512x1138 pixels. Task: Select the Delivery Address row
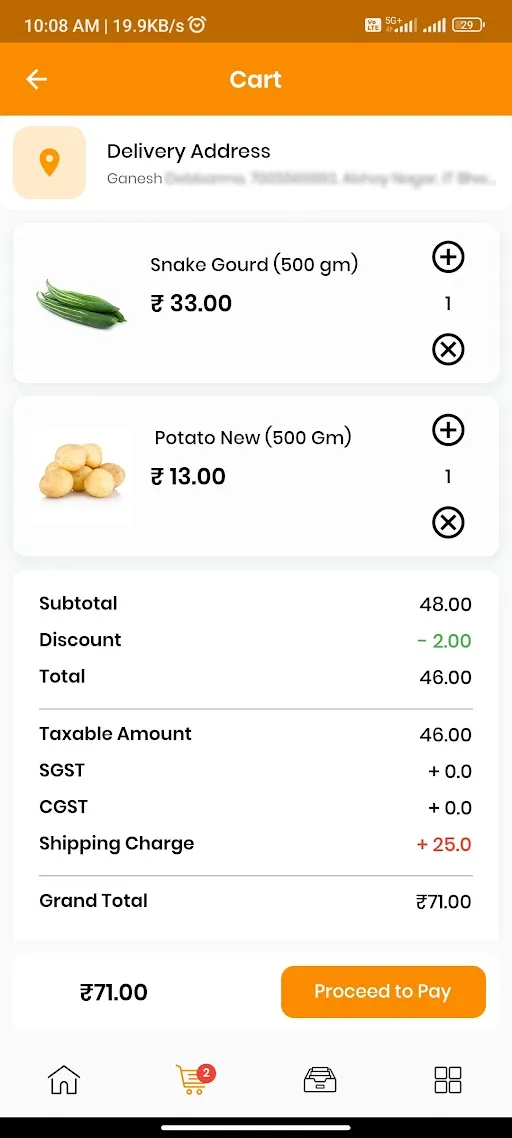pos(256,163)
